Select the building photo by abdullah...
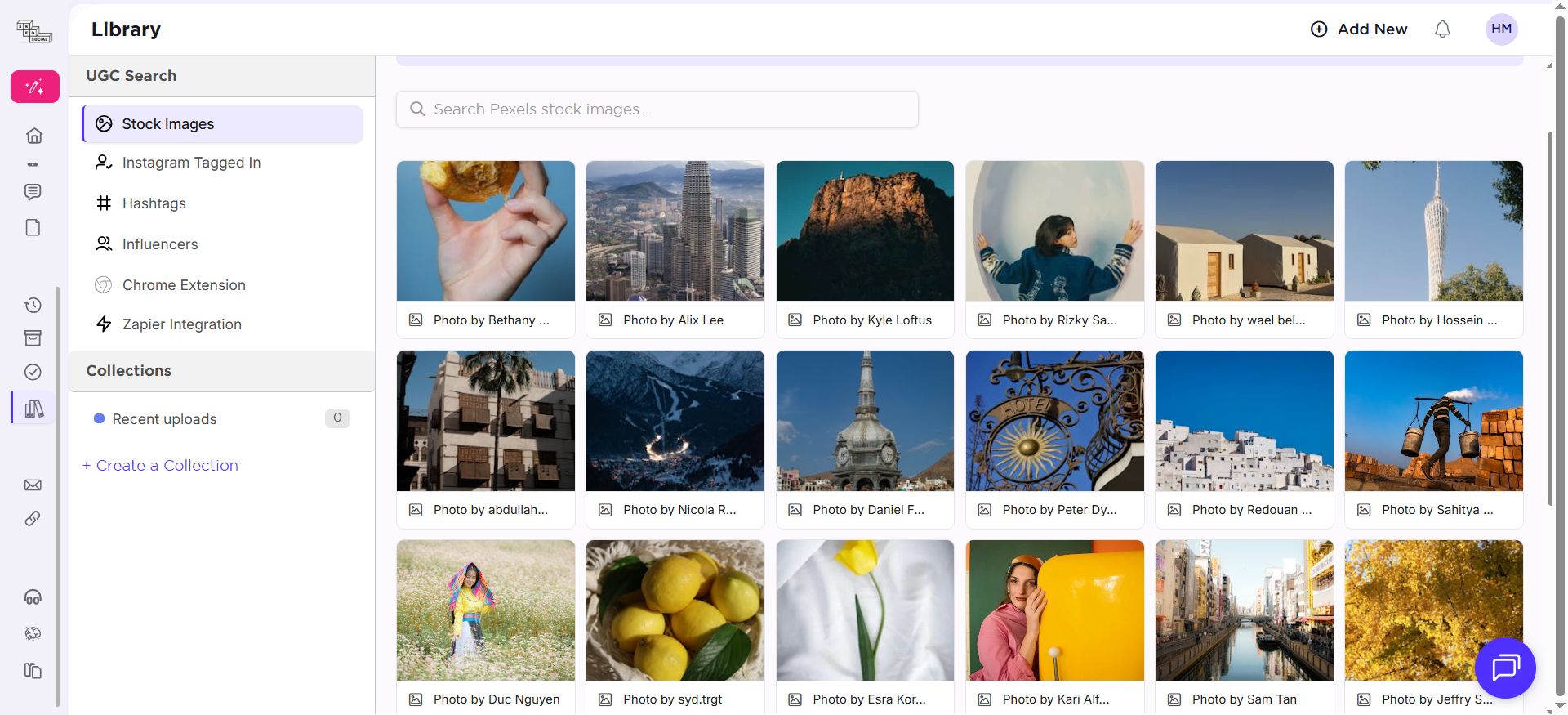Viewport: 1568px width, 715px height. tap(486, 421)
